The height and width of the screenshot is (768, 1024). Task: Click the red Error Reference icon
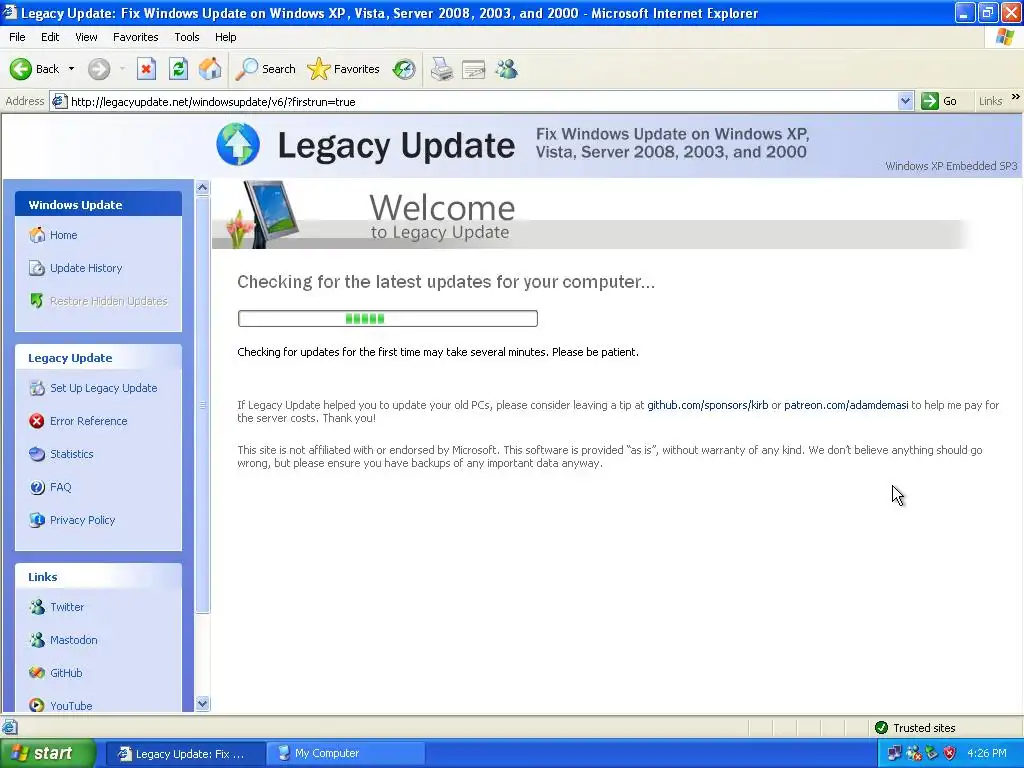(37, 421)
